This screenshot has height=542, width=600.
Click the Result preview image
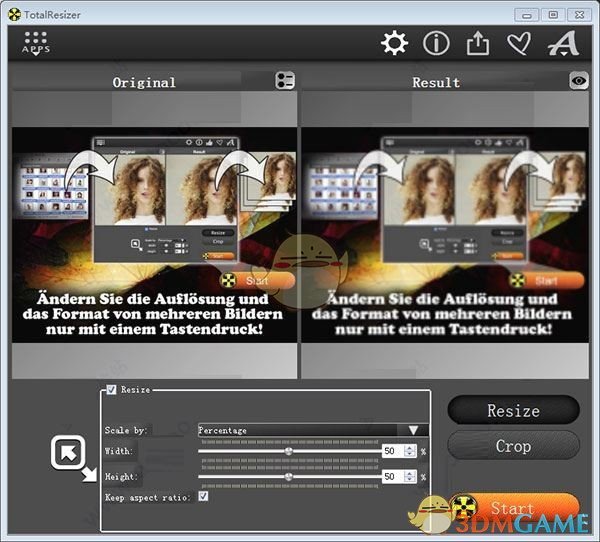[x=445, y=235]
